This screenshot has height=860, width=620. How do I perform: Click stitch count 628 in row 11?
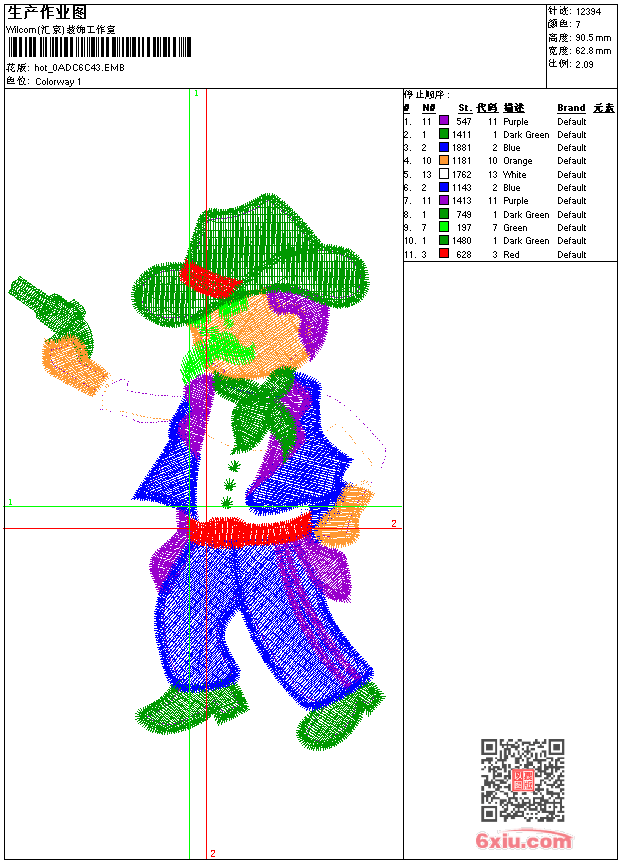464,254
